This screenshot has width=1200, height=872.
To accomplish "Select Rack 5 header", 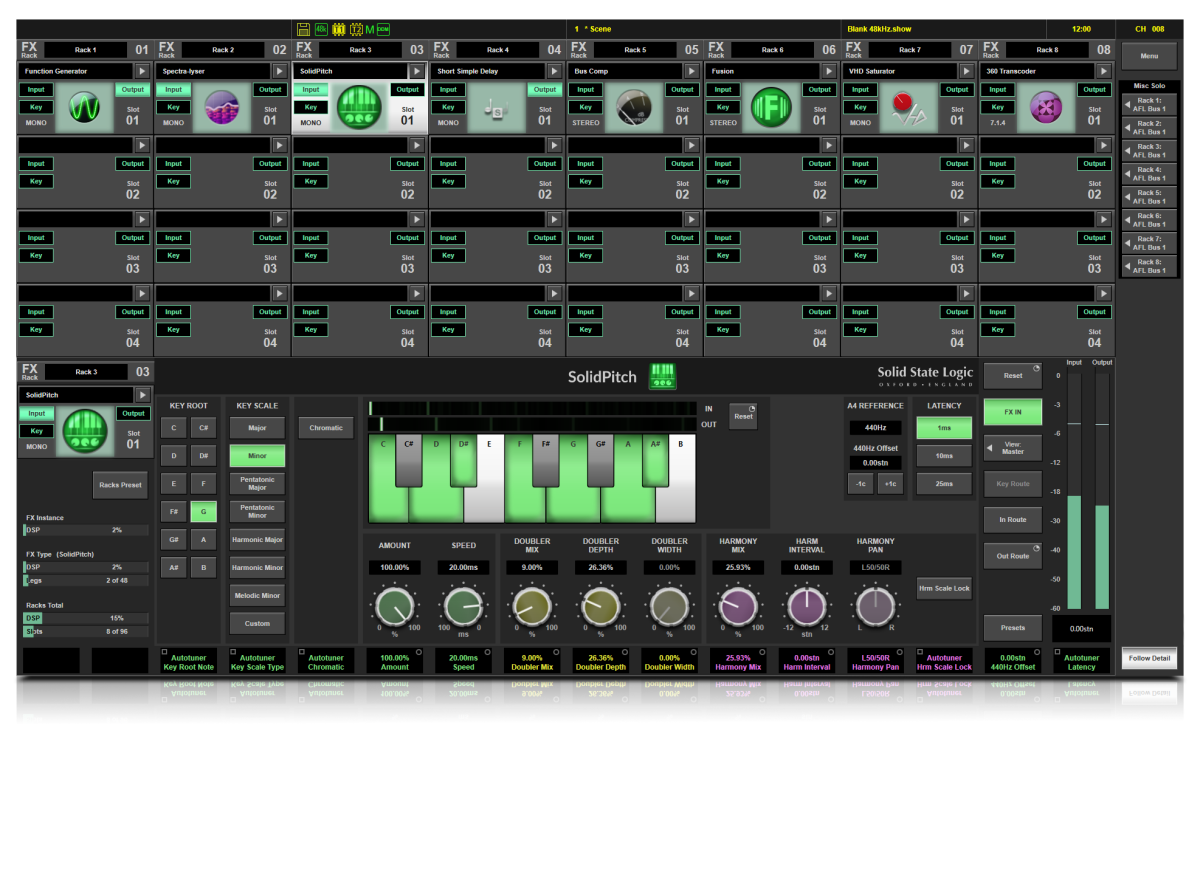I will pos(634,49).
